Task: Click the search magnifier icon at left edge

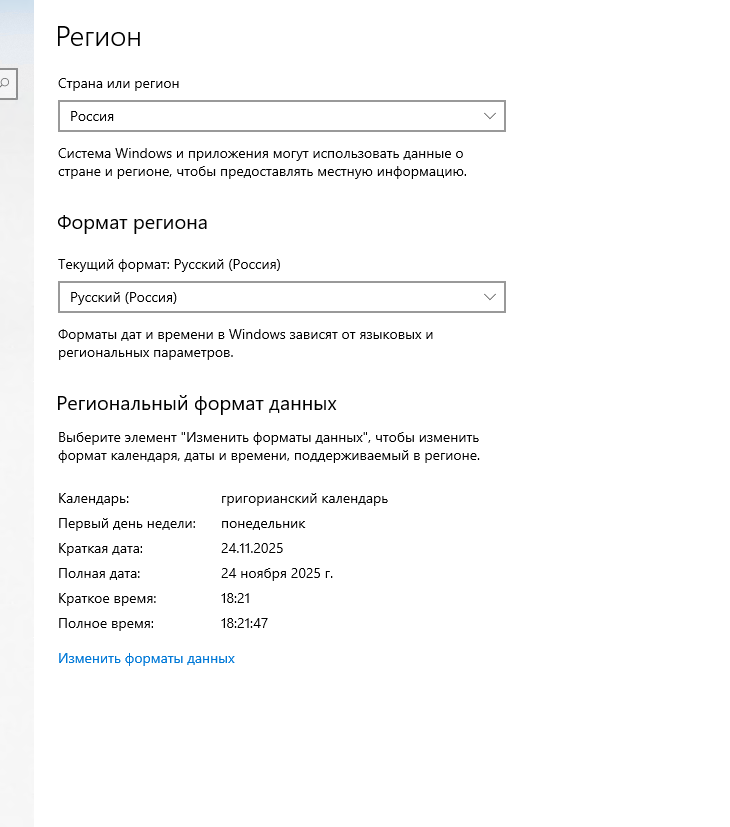Action: [x=5, y=84]
